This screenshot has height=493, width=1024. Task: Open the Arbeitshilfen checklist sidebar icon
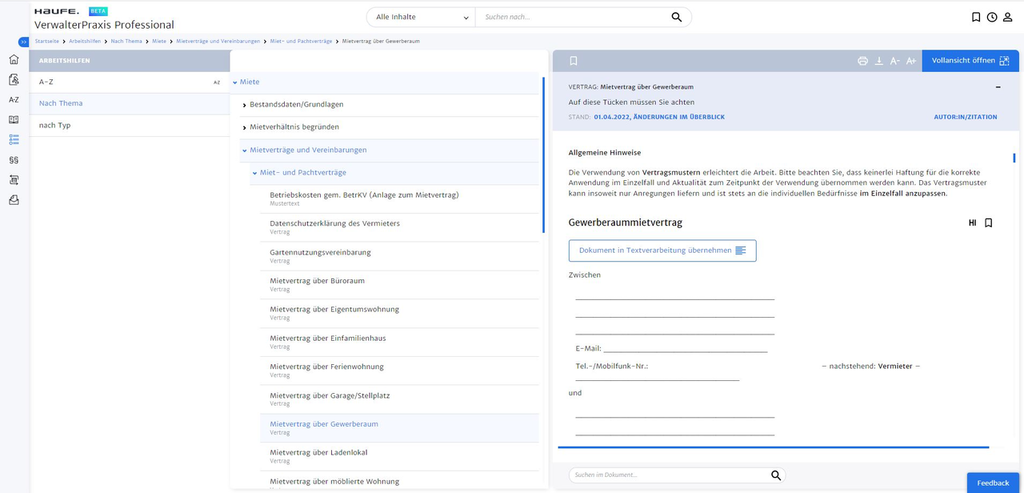pyautogui.click(x=14, y=139)
